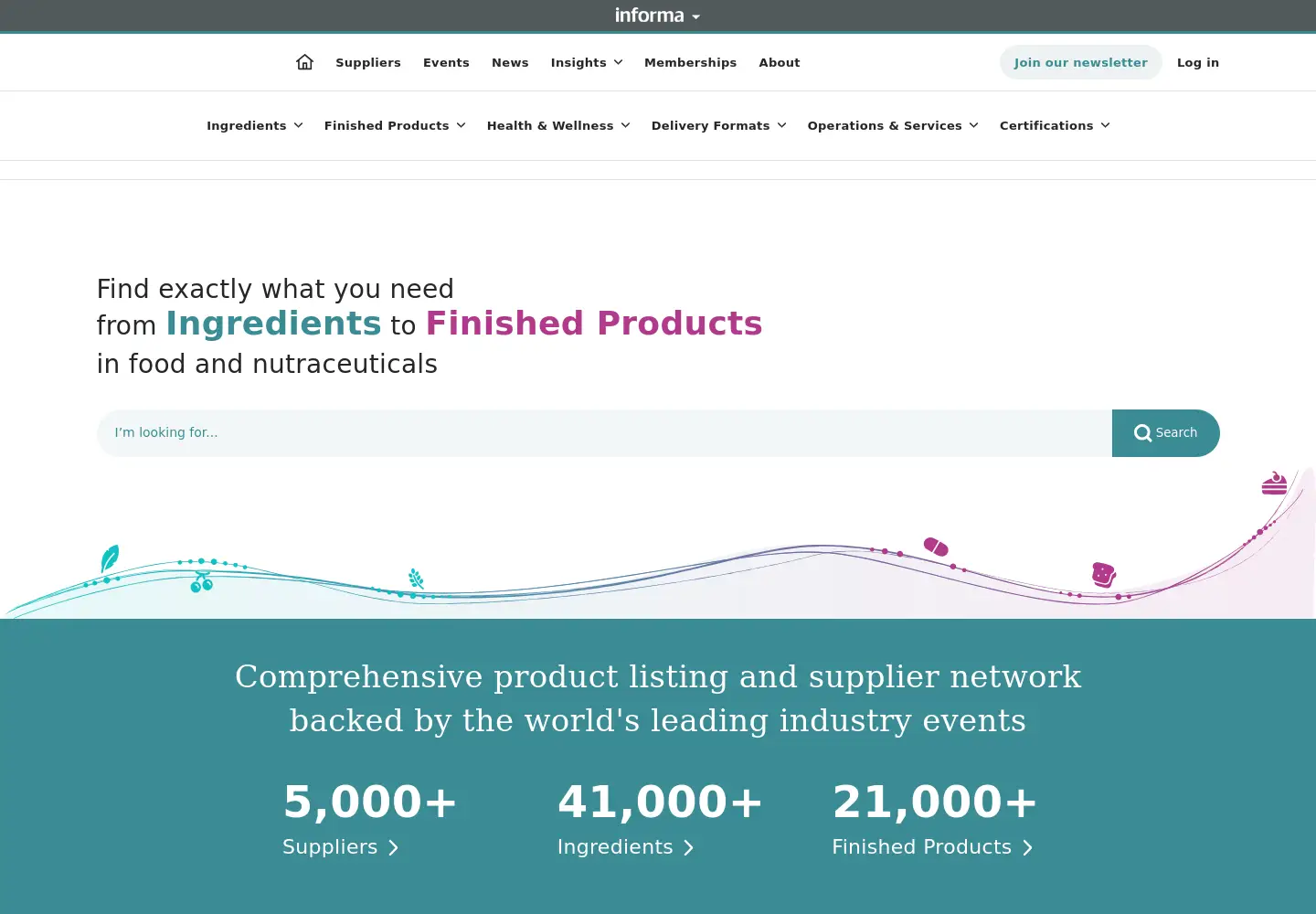Open the 21,000+ Finished Products link
Image resolution: width=1316 pixels, height=914 pixels.
935,819
